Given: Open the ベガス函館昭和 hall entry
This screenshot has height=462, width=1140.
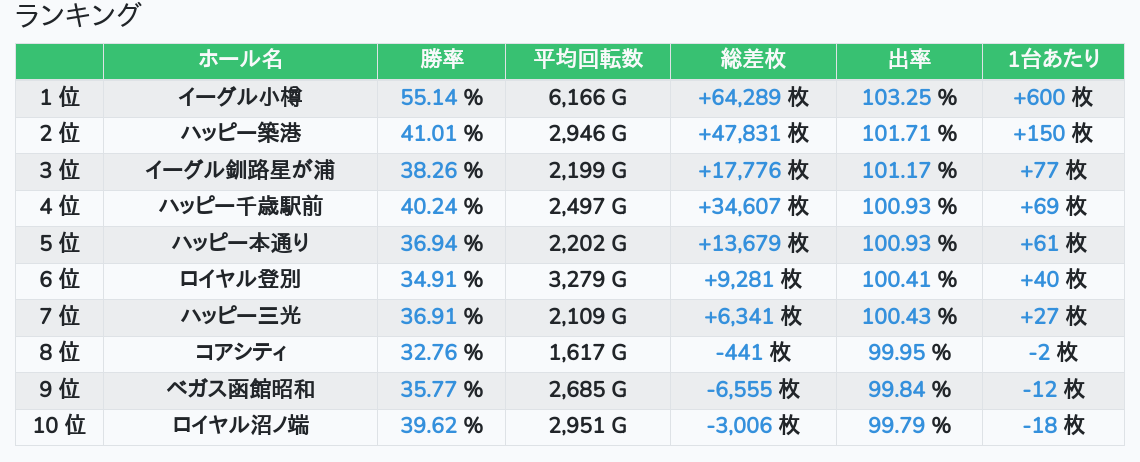Looking at the screenshot, I should tap(240, 389).
